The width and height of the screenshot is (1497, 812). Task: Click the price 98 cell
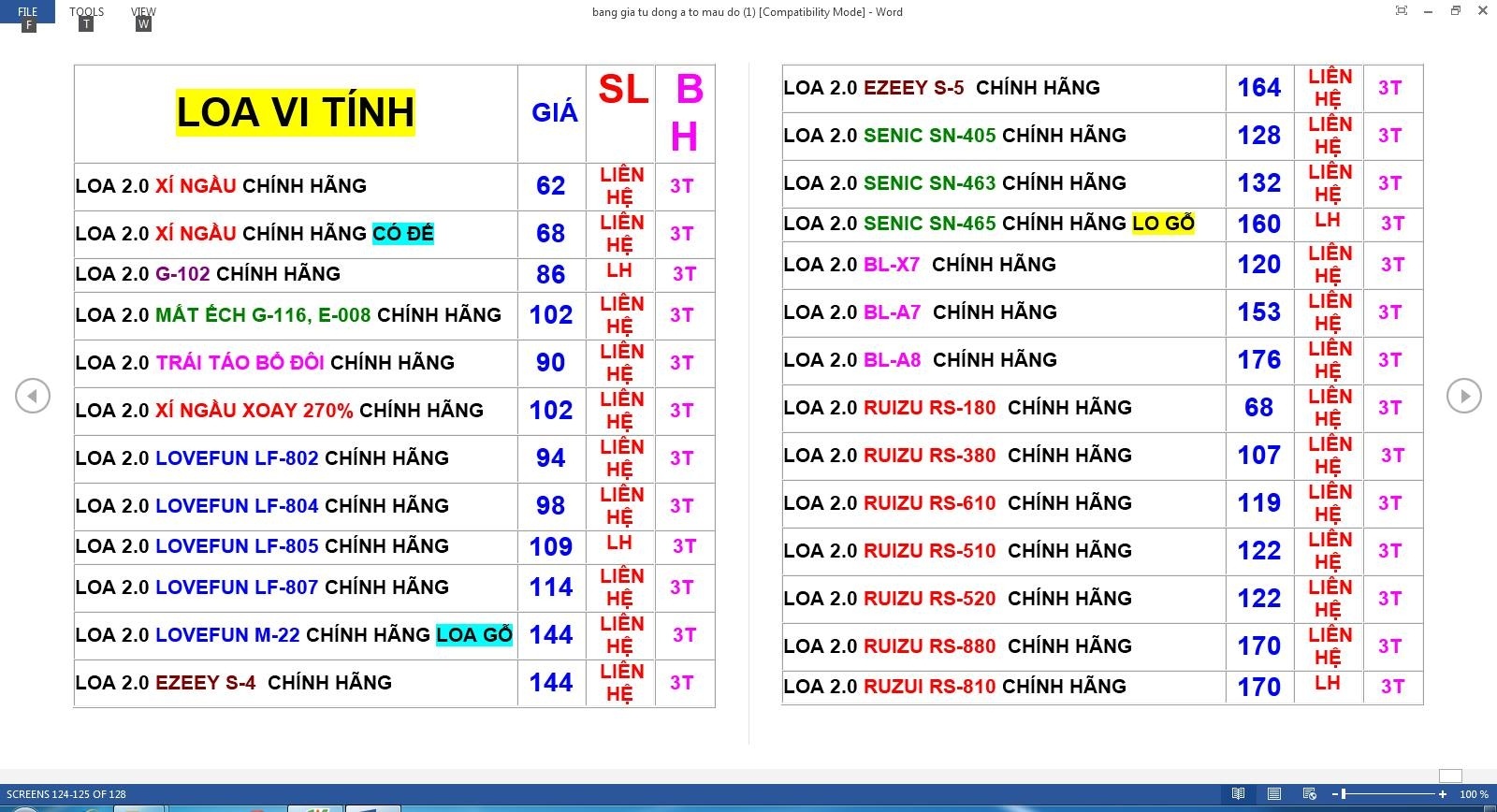coord(551,505)
